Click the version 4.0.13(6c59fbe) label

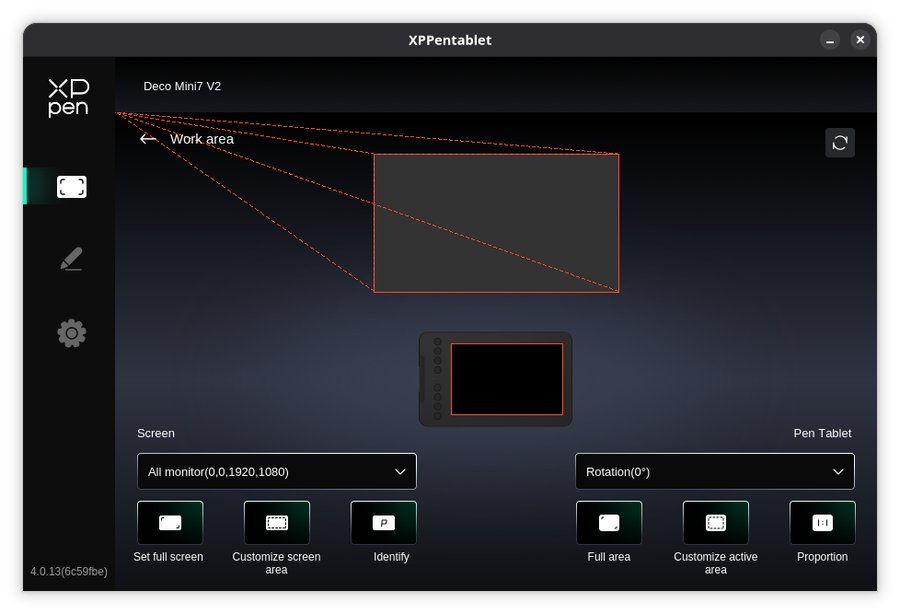(x=69, y=572)
